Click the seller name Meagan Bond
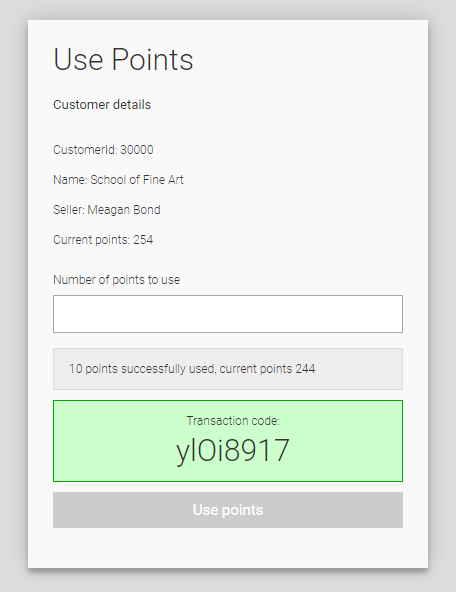Viewport: 456px width, 592px height. [124, 210]
